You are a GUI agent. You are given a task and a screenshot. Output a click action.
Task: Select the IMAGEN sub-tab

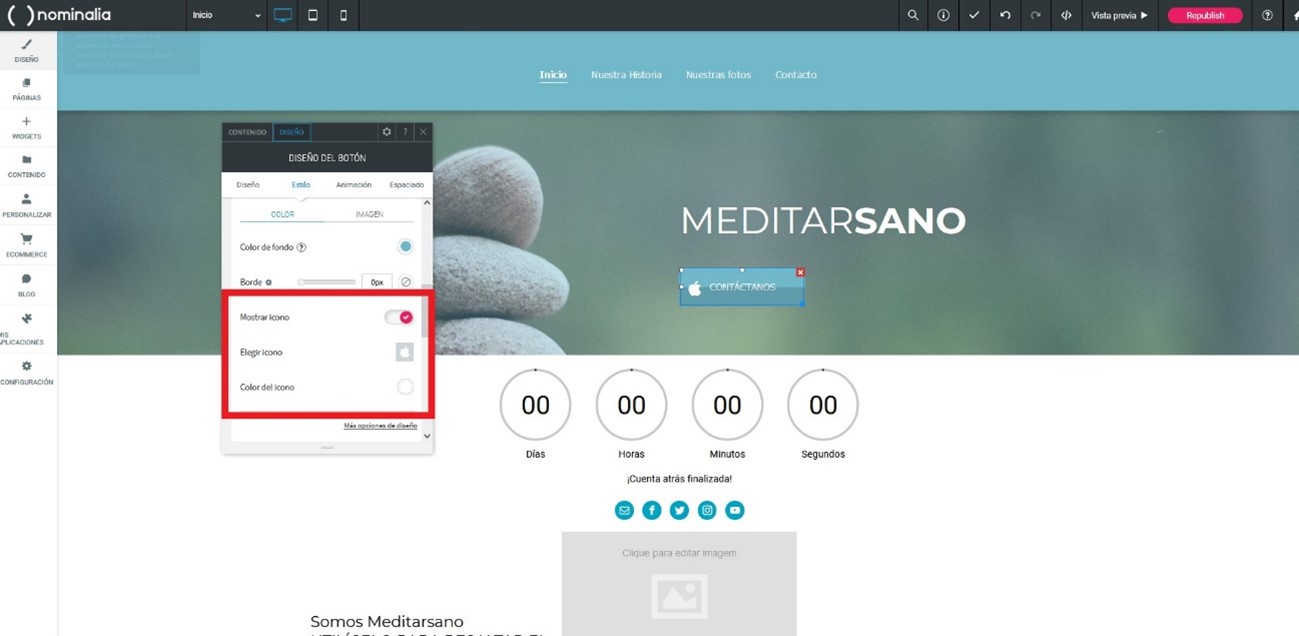(369, 215)
